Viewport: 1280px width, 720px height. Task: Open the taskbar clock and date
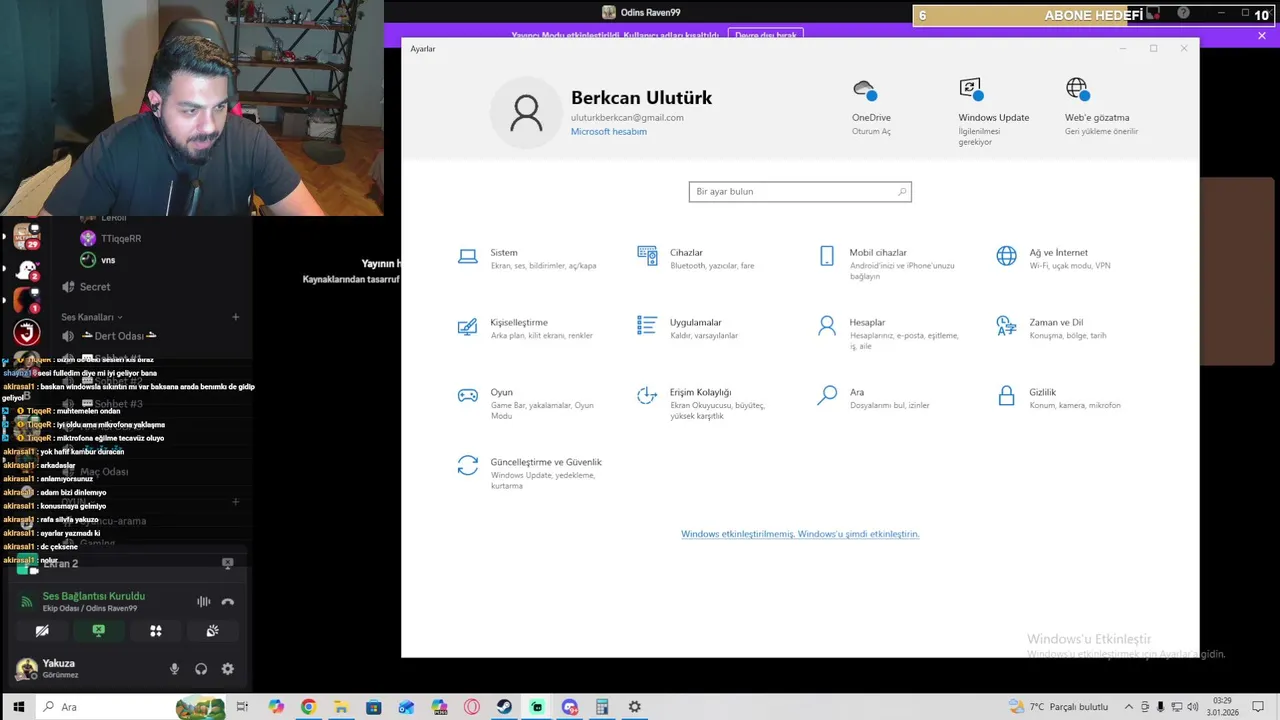(1222, 707)
